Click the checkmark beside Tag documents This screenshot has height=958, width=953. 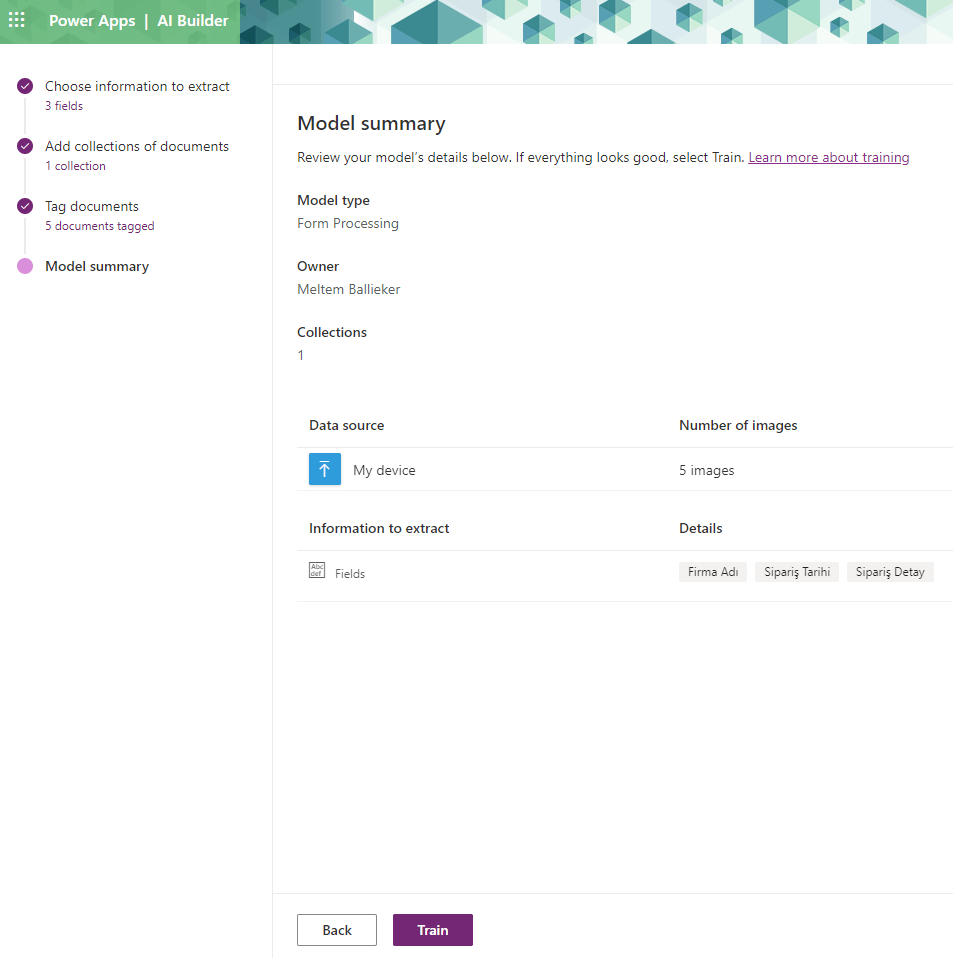click(x=25, y=207)
